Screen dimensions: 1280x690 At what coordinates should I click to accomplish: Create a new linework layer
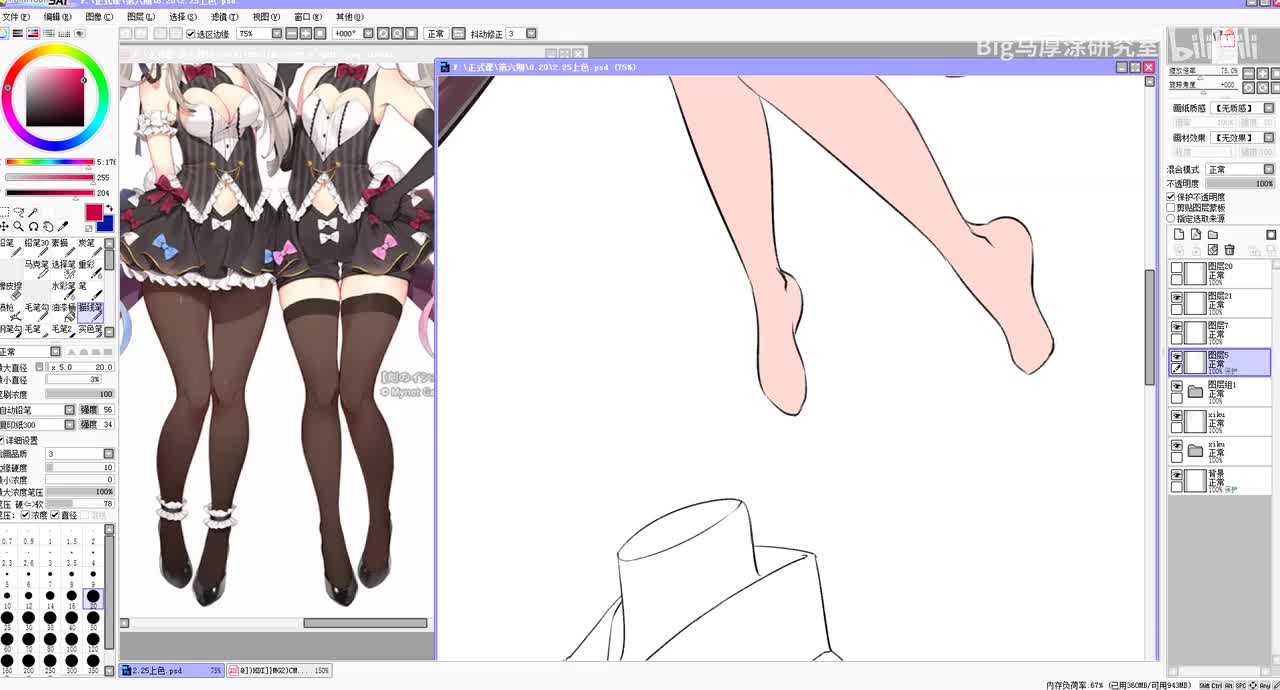pyautogui.click(x=1196, y=235)
